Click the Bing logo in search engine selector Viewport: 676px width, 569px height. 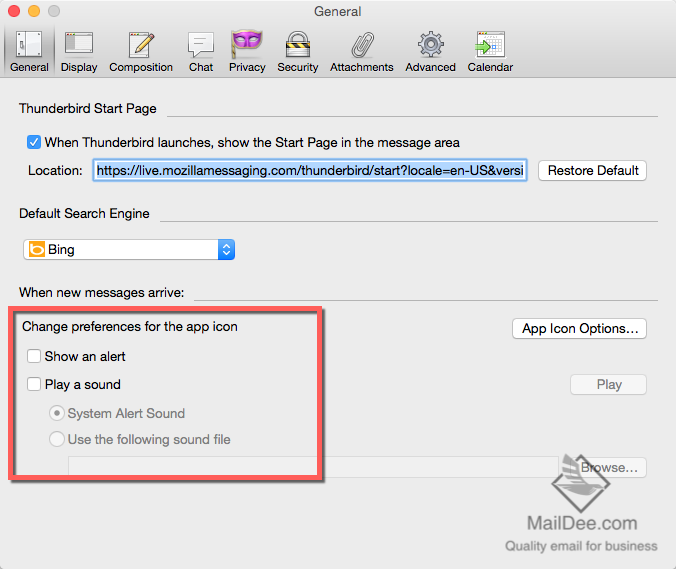[x=37, y=249]
